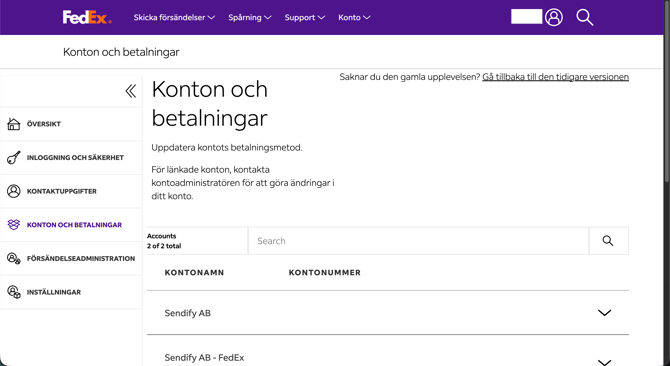670x366 pixels.
Task: Open the header search magnifier
Action: tap(585, 18)
